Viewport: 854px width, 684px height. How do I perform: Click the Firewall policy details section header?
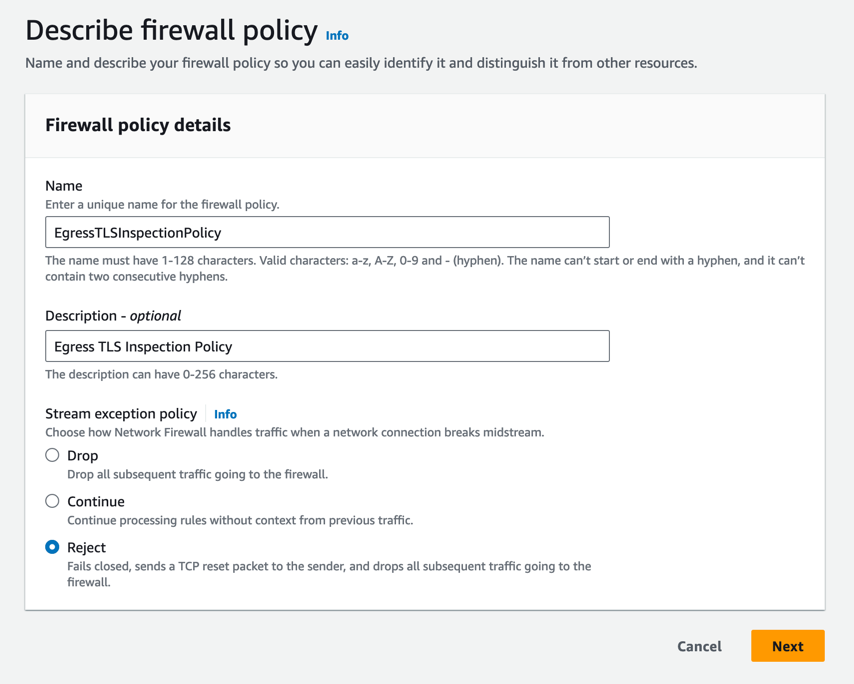click(136, 125)
